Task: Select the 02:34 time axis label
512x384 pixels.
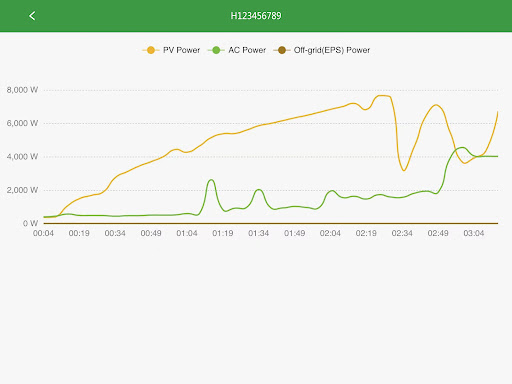Action: (402, 233)
